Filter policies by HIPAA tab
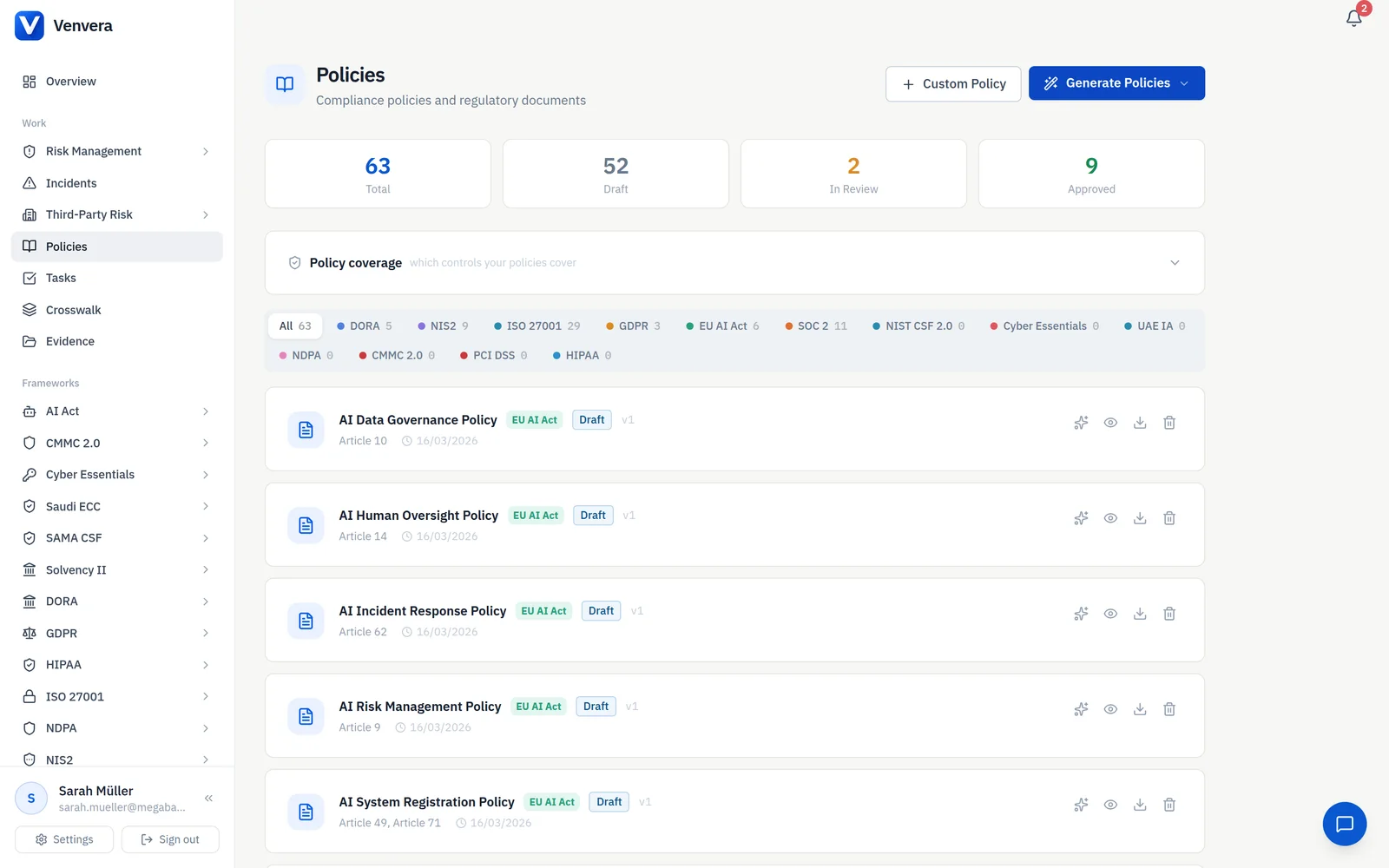This screenshot has height=868, width=1389. pyautogui.click(x=583, y=355)
